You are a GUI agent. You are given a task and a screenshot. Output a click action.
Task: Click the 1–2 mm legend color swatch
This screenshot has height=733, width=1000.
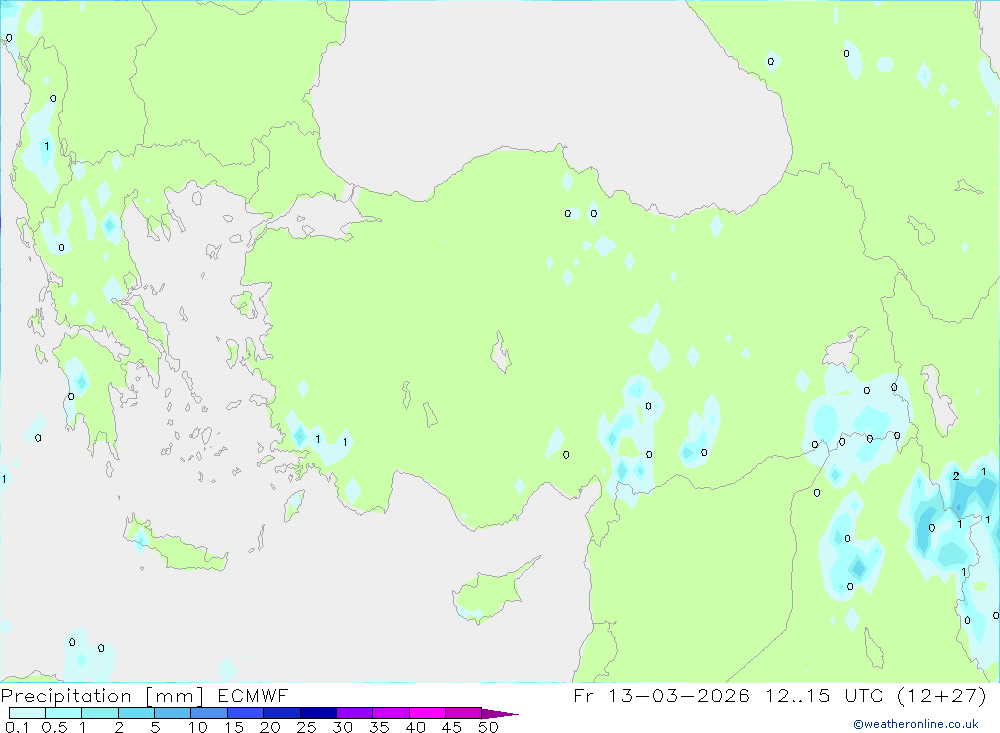100,713
